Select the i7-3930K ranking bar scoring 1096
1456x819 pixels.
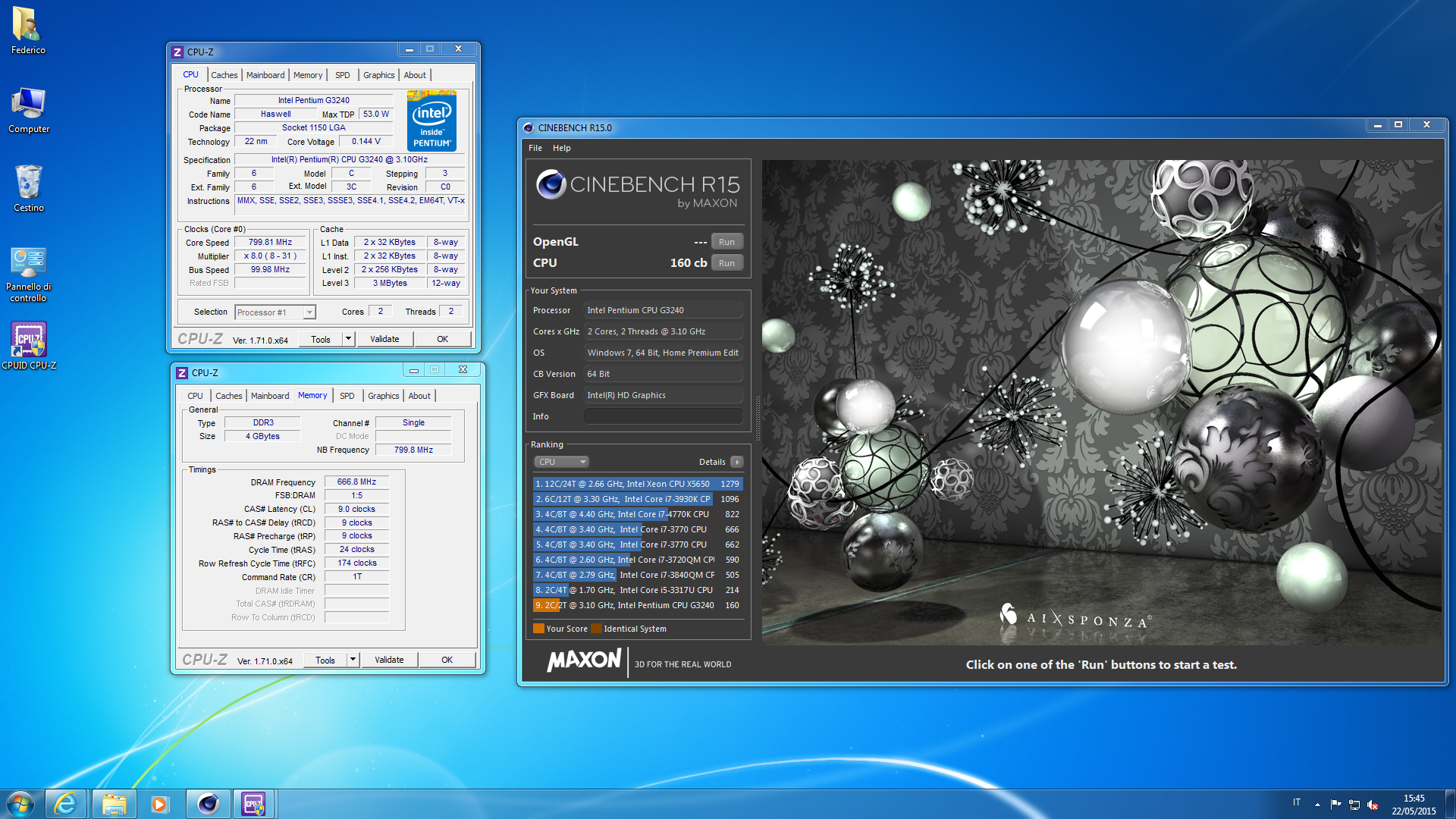(x=637, y=499)
